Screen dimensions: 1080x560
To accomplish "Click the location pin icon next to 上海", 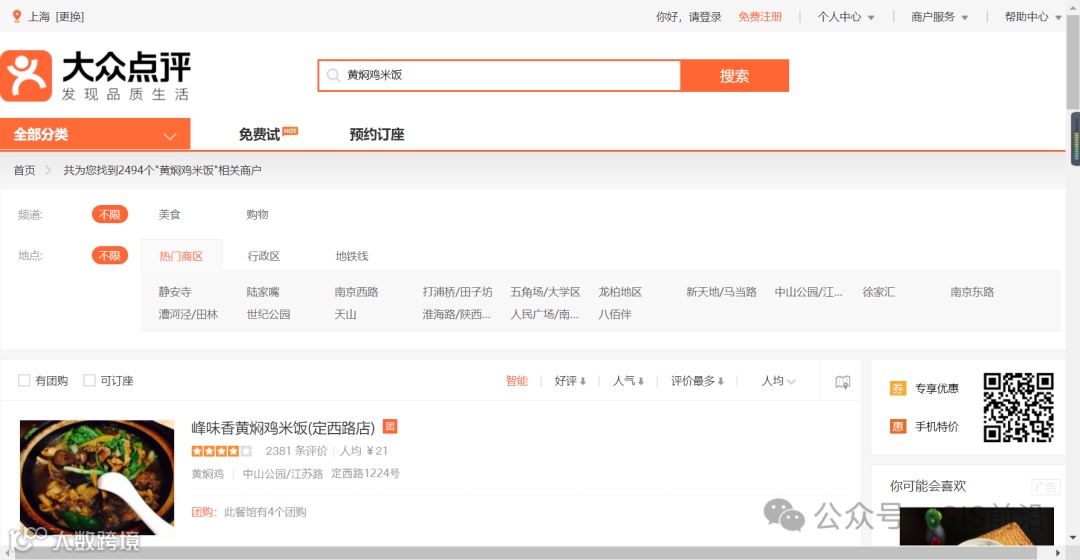I will (x=17, y=17).
